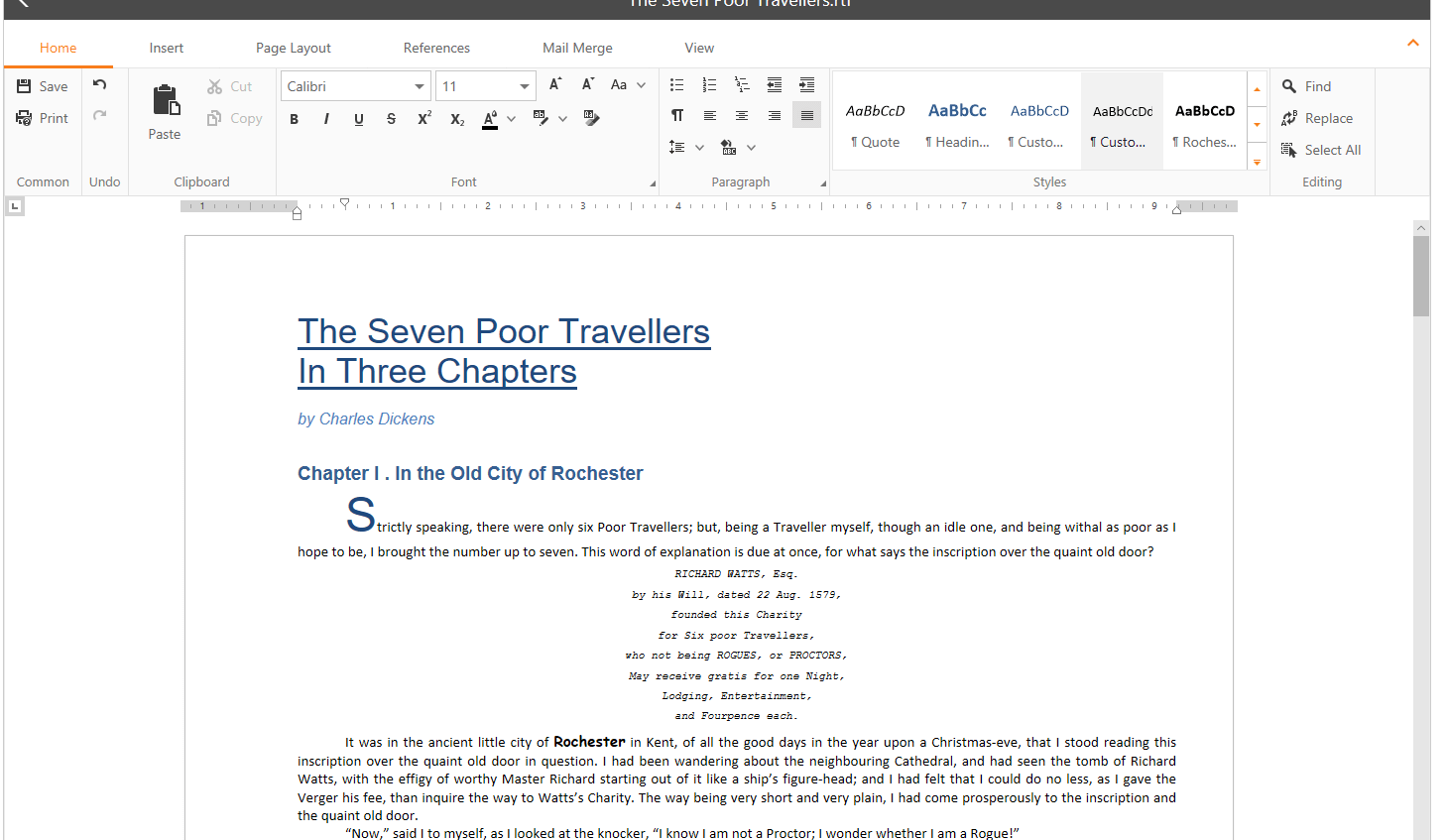
Task: Cut the selected text
Action: (x=230, y=86)
